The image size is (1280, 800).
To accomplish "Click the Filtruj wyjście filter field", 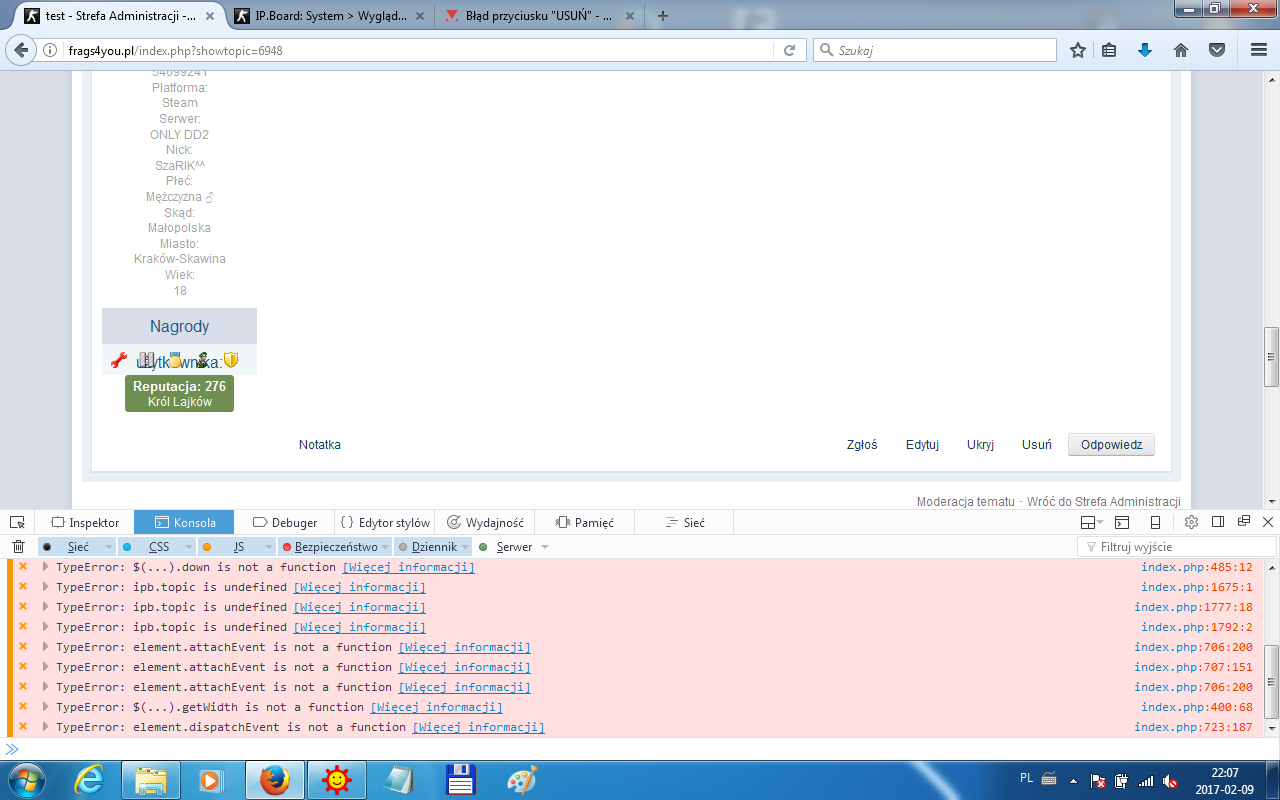I will coord(1180,547).
